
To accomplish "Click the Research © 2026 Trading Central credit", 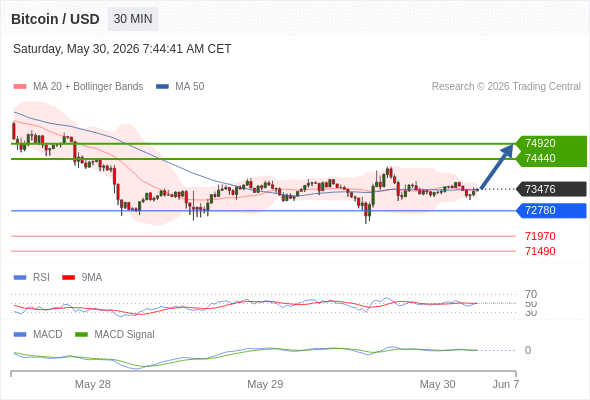I will [506, 87].
